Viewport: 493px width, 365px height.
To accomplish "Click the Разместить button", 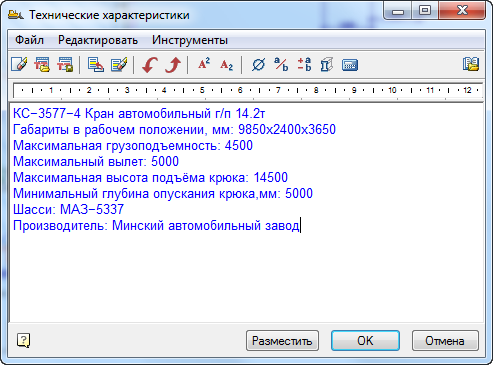I will click(x=282, y=341).
